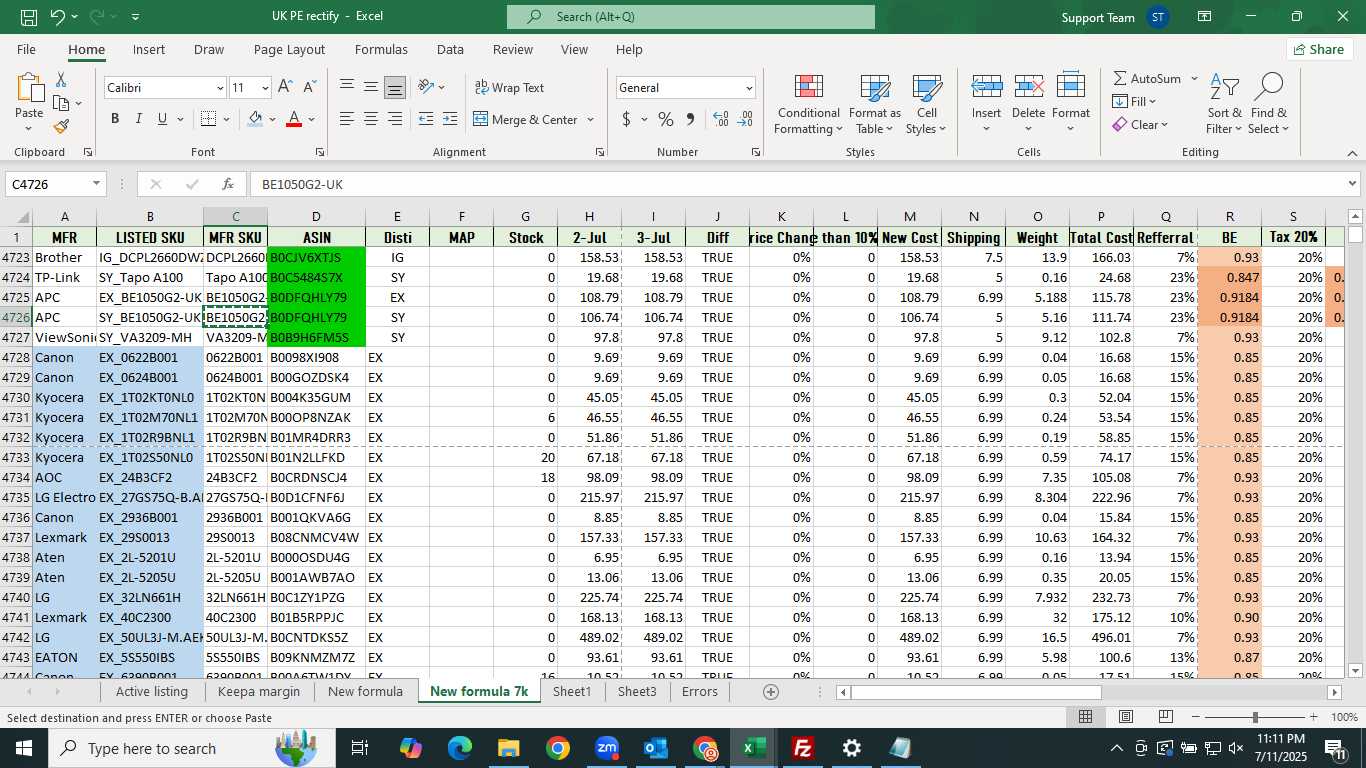Open the Data ribbon tab
The image size is (1366, 768).
coord(450,49)
